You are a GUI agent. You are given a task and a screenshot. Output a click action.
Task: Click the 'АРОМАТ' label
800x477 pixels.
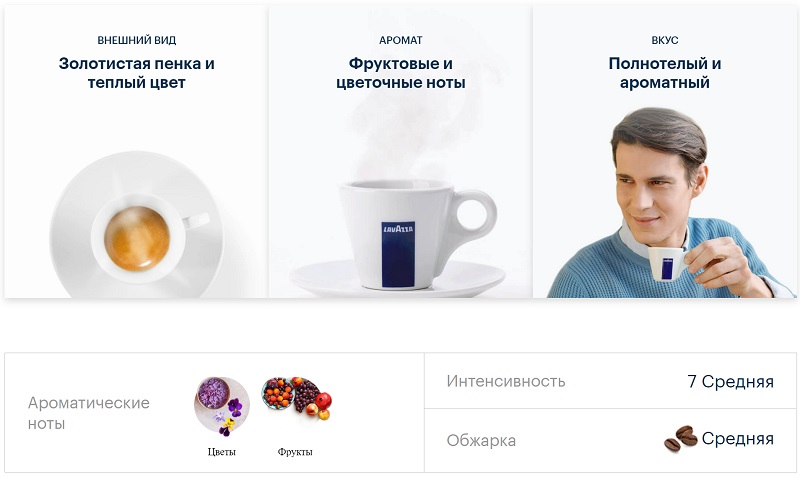pos(401,40)
